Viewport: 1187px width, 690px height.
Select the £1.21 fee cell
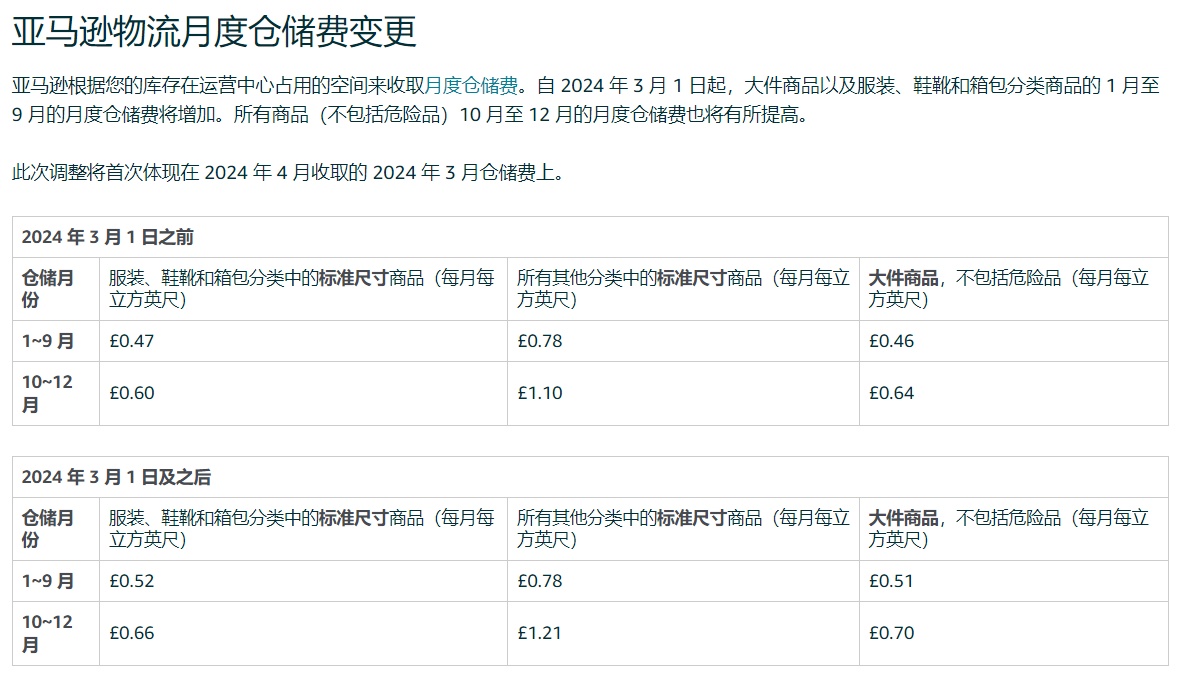click(x=540, y=633)
